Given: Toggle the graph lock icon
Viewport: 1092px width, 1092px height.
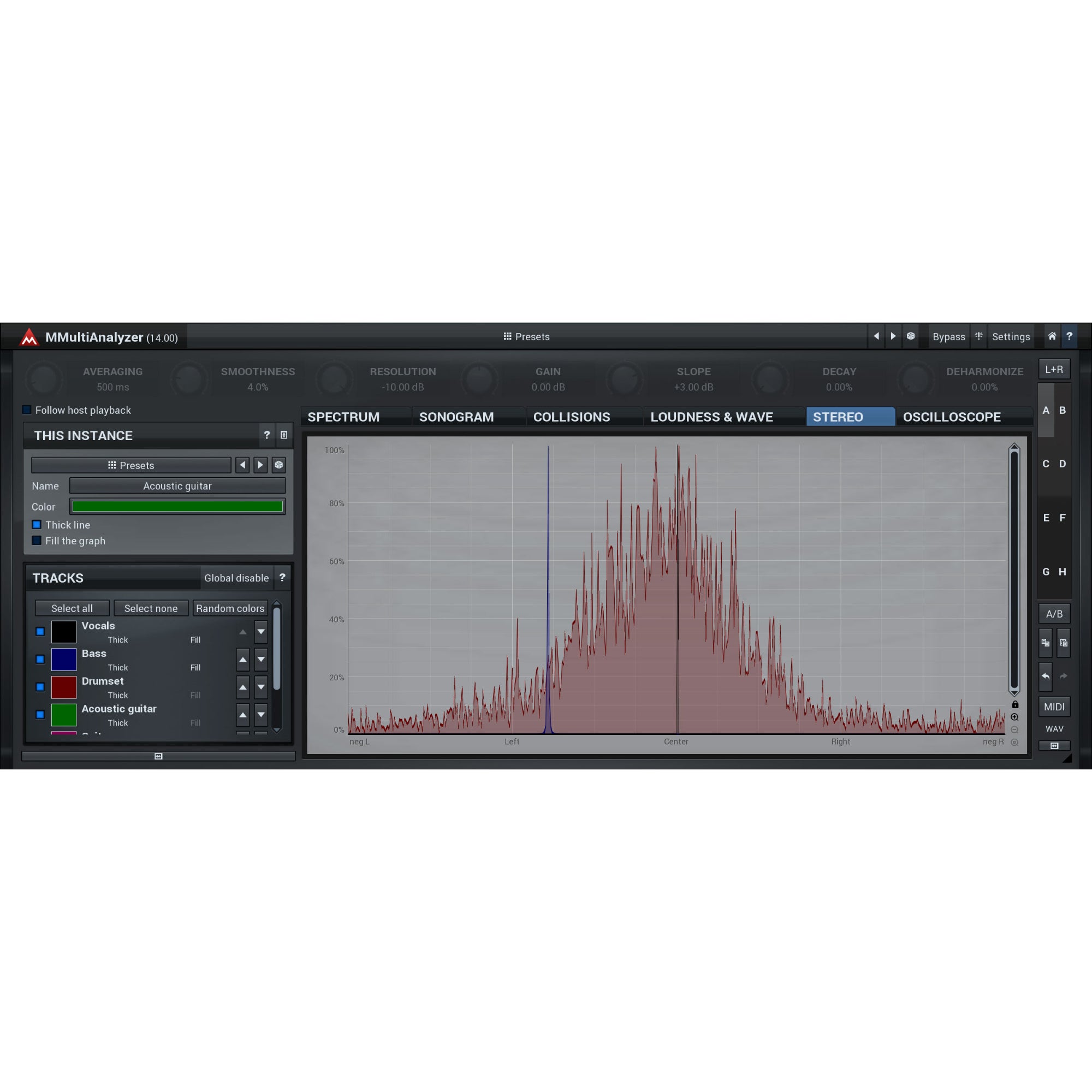Looking at the screenshot, I should point(1015,705).
